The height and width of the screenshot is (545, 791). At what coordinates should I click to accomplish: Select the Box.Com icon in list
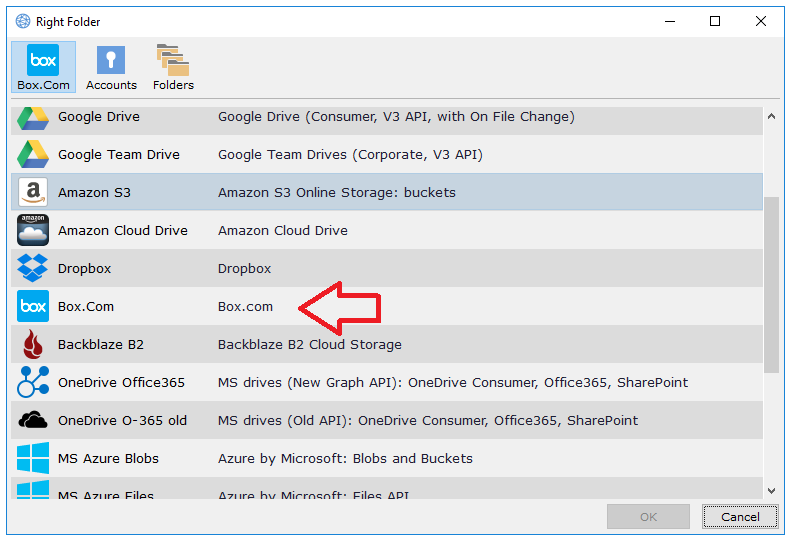point(33,307)
